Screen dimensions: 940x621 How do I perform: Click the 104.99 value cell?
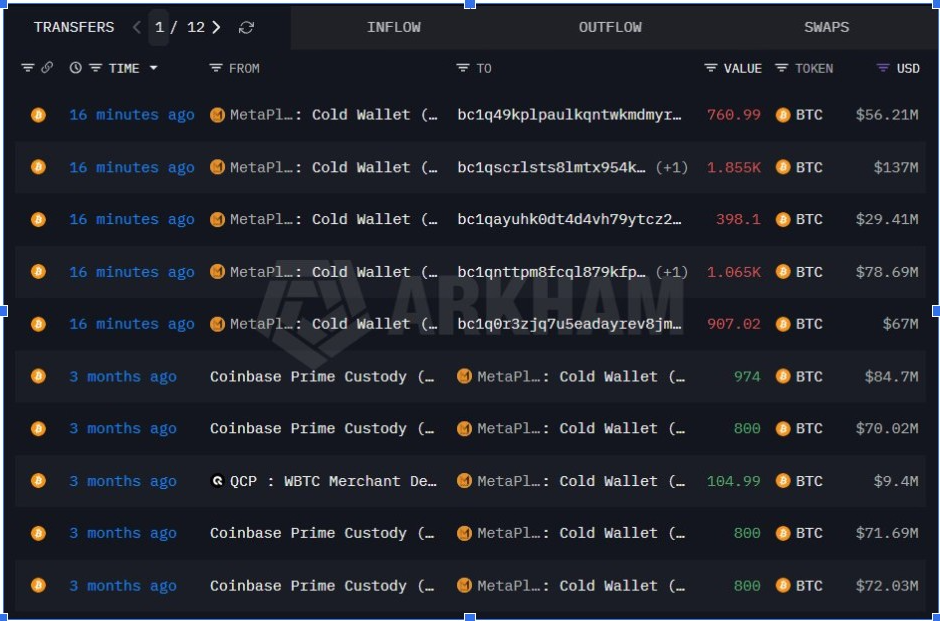click(734, 481)
